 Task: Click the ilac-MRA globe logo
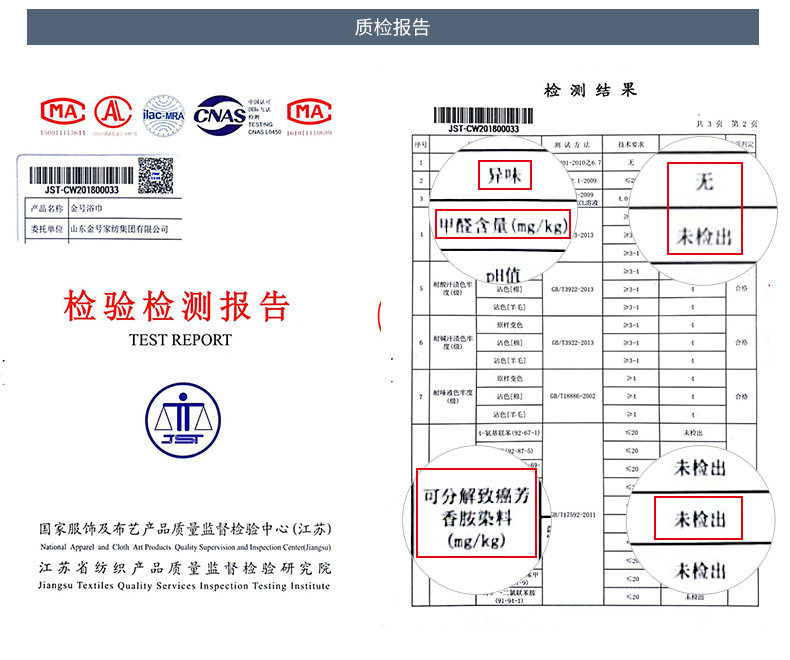[x=164, y=115]
